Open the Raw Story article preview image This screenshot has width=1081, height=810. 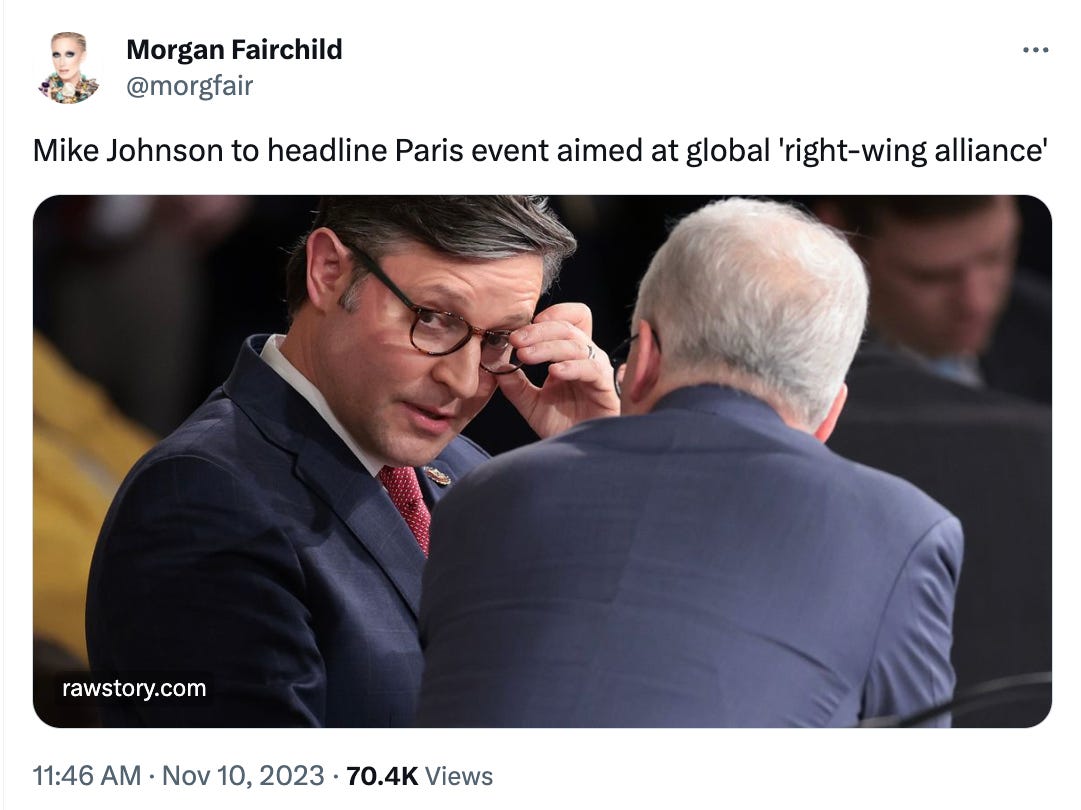[x=542, y=461]
